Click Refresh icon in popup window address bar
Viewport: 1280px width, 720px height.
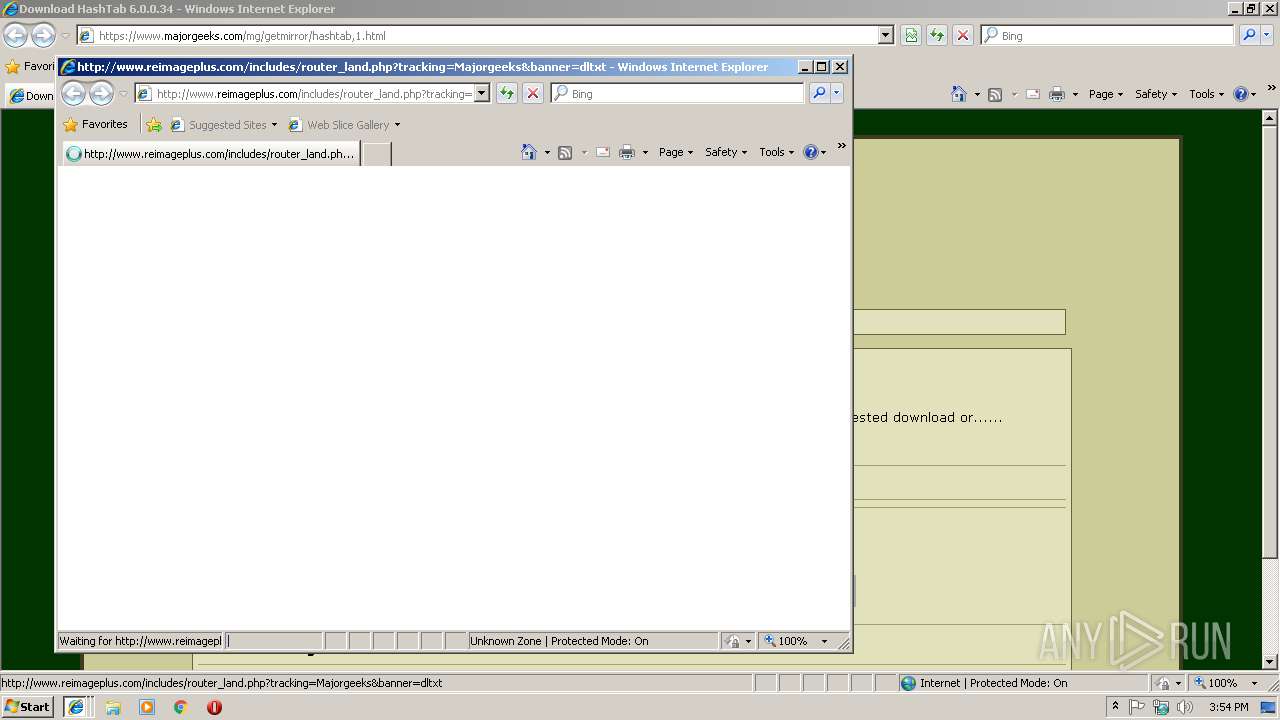507,93
